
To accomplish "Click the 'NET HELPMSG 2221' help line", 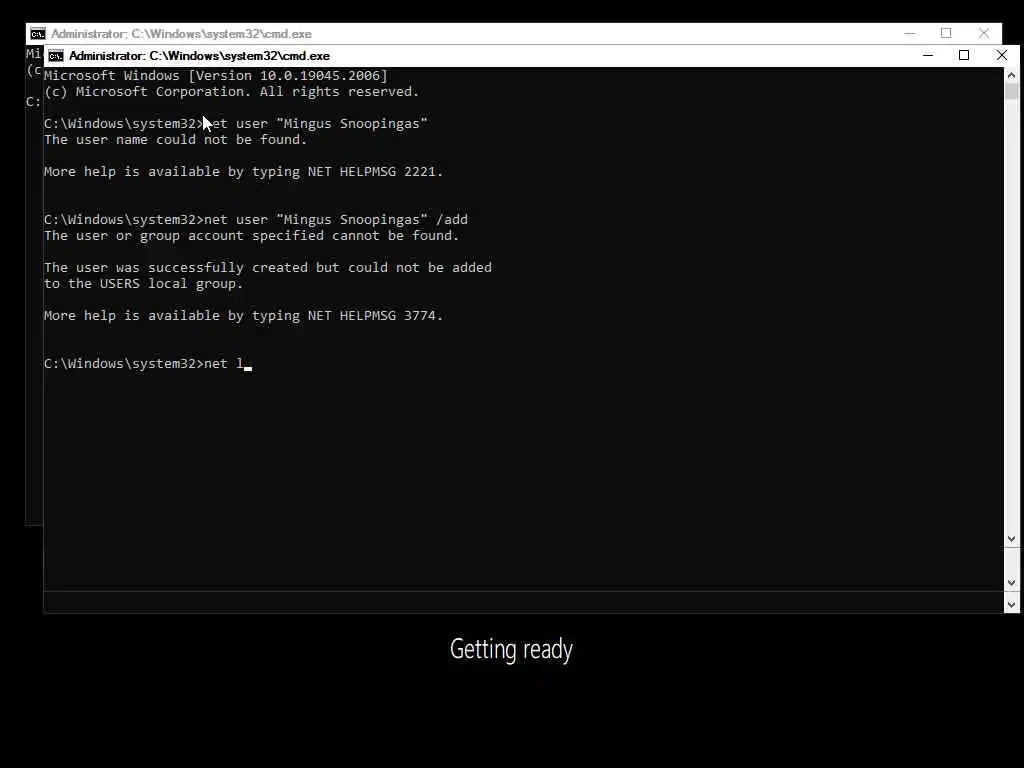I will pyautogui.click(x=243, y=172).
